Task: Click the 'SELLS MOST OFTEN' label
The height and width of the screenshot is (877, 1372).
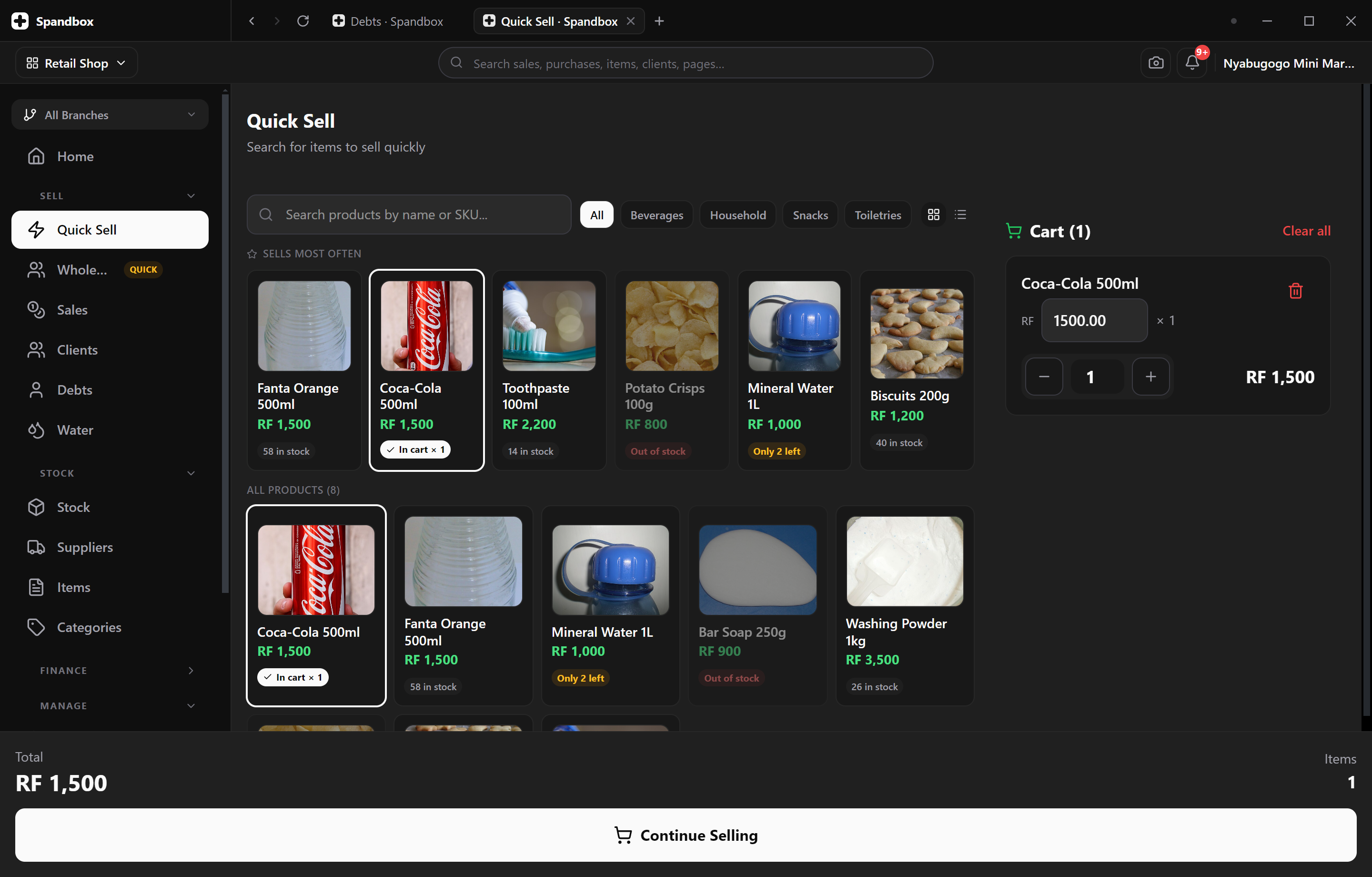Action: pos(312,254)
